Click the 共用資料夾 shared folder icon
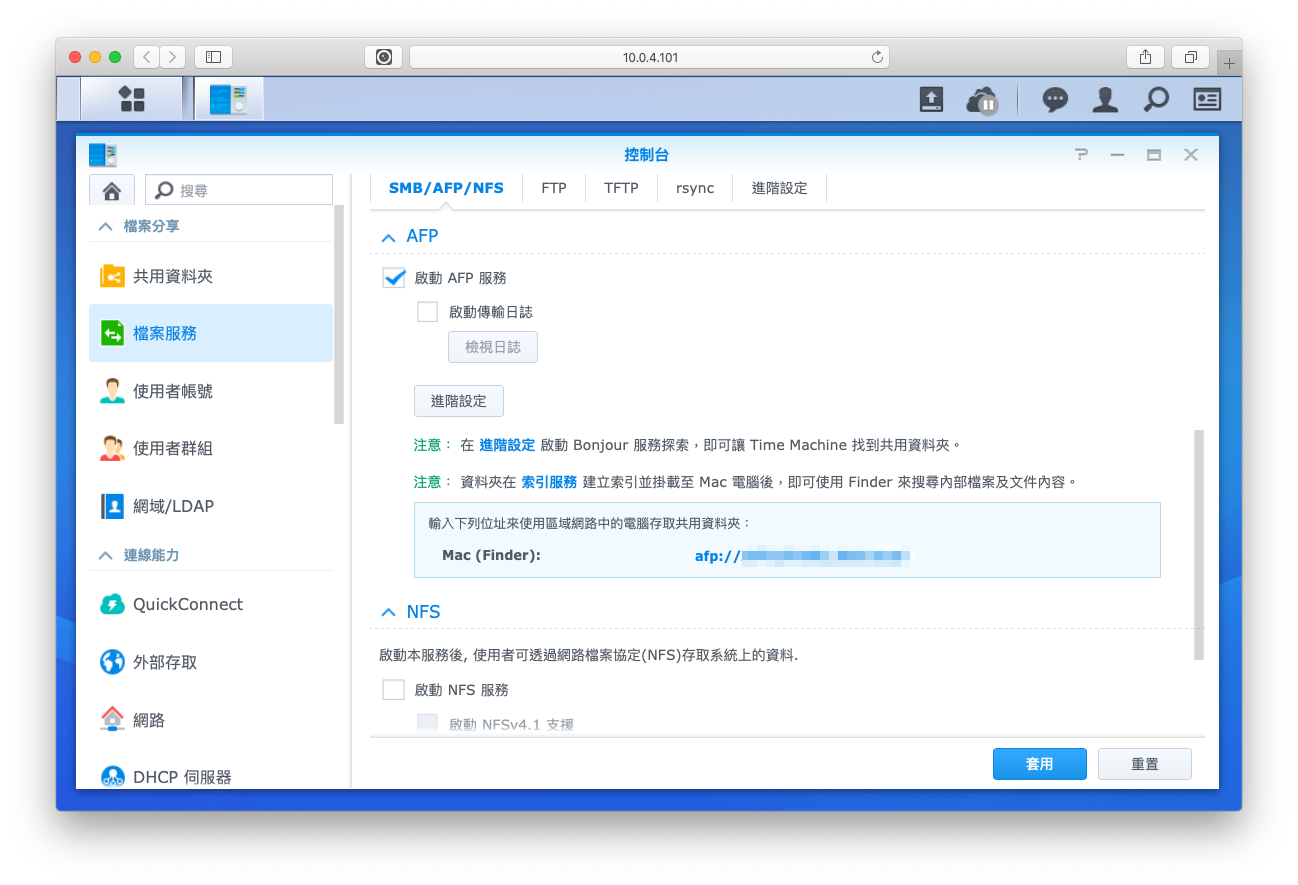The image size is (1298, 885). (112, 276)
